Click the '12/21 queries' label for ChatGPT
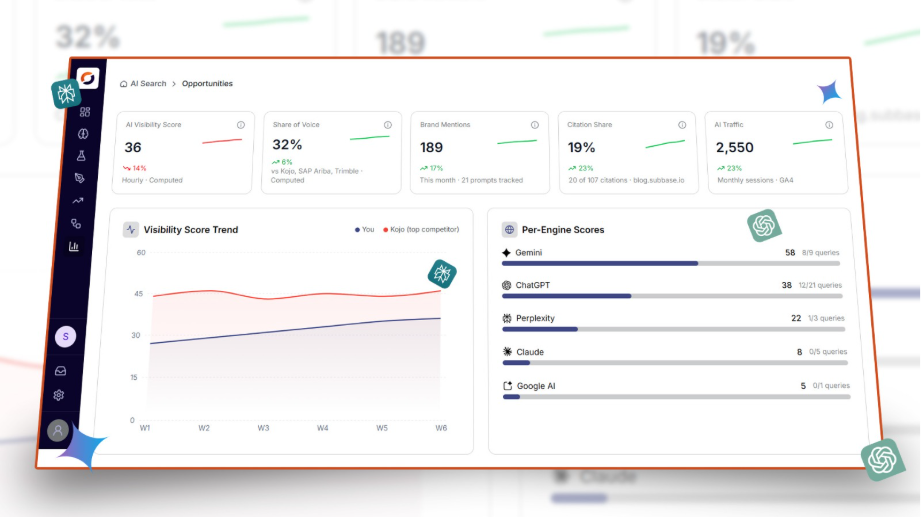The height and width of the screenshot is (517, 921). click(820, 286)
